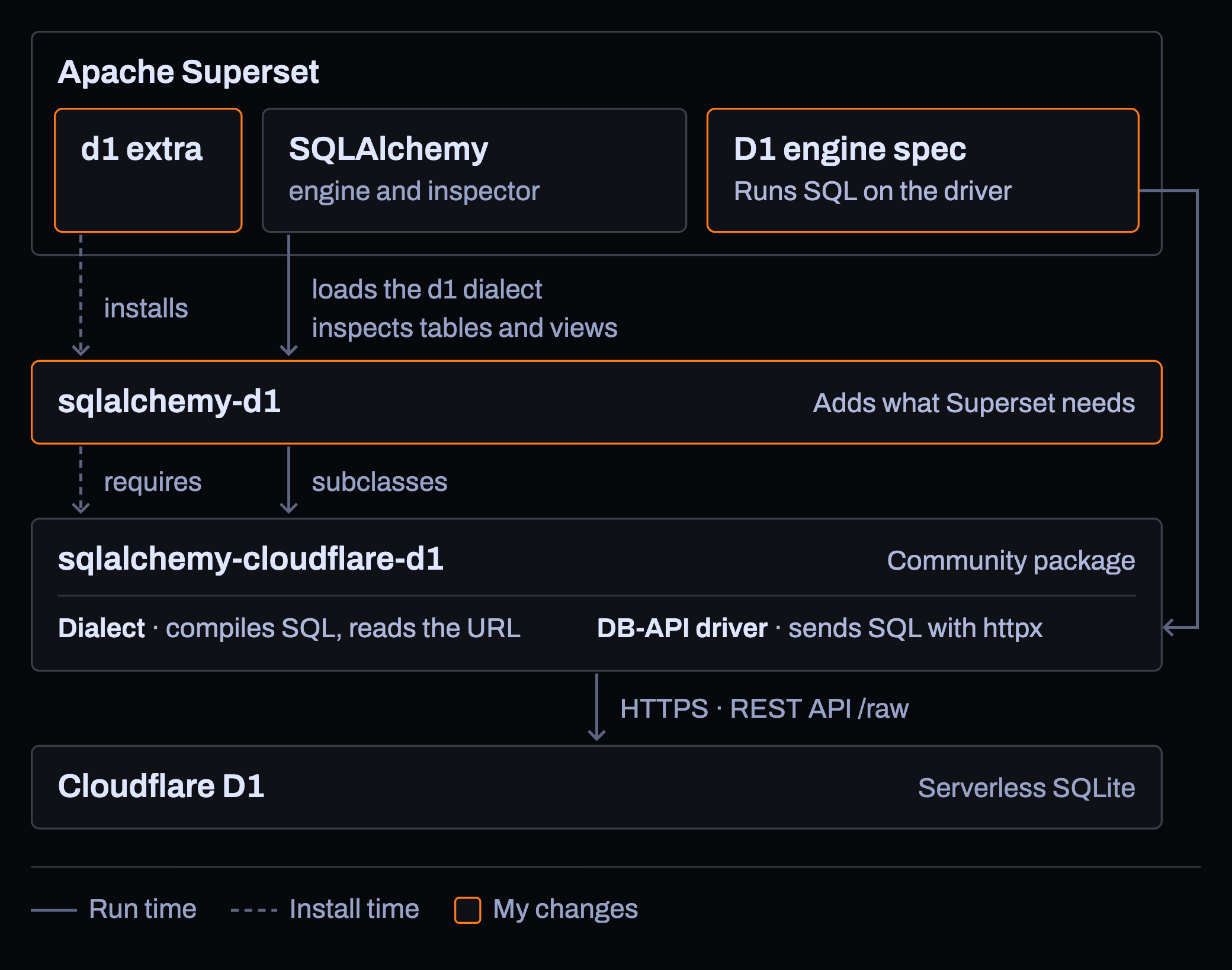This screenshot has width=1232, height=970.
Task: Click the 'Run time' legend entry
Action: tap(114, 909)
